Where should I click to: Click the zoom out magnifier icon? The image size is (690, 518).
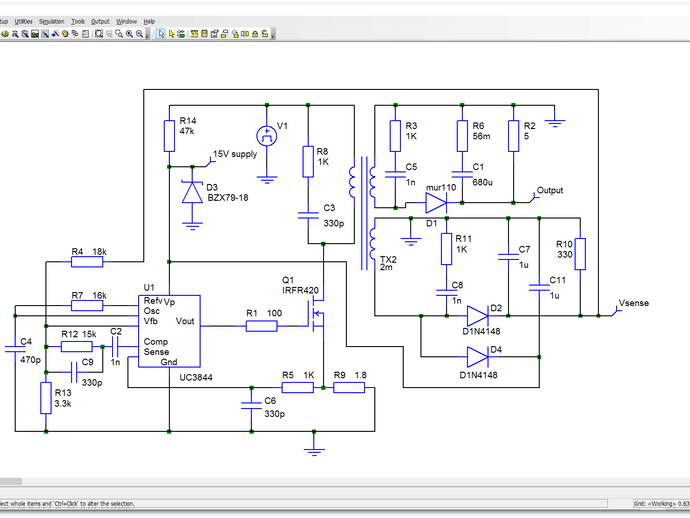(139, 33)
